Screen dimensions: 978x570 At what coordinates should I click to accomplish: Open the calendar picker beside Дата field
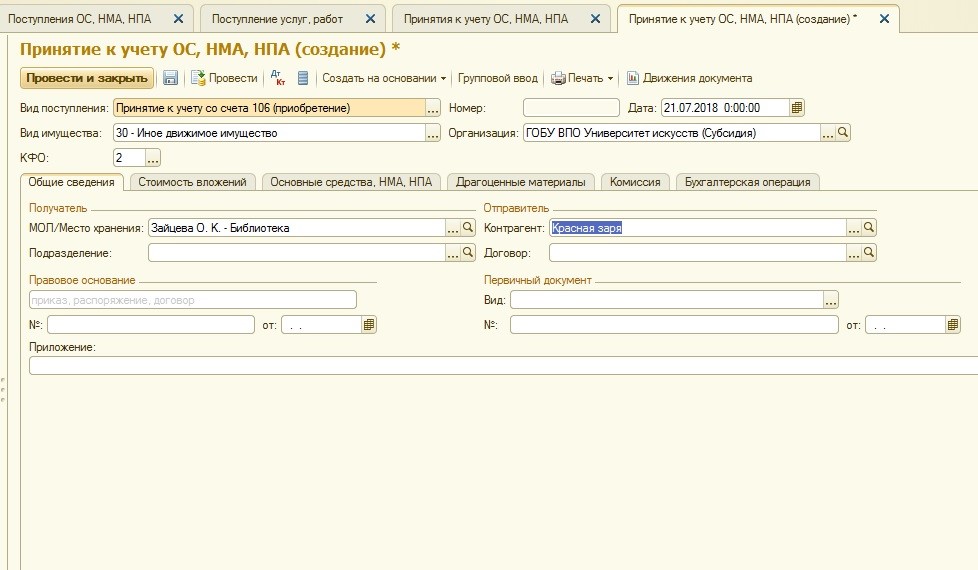click(797, 108)
